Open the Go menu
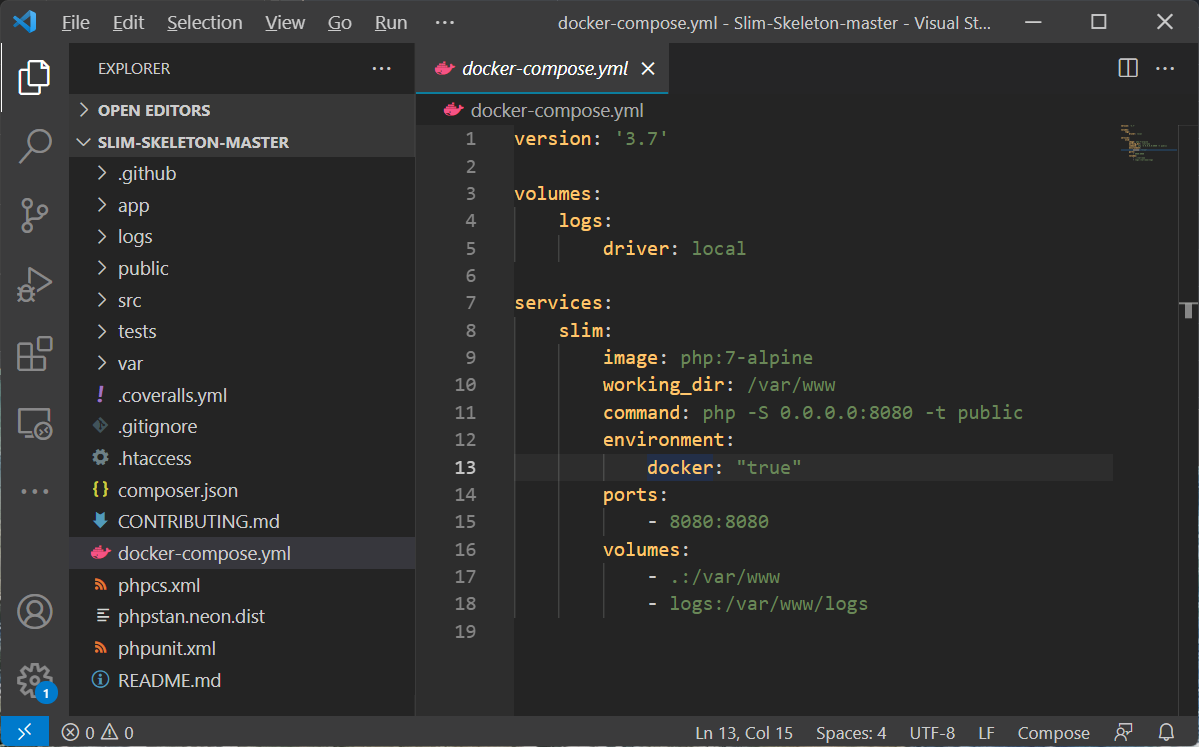Screen dimensions: 1199x747 [x=340, y=23]
